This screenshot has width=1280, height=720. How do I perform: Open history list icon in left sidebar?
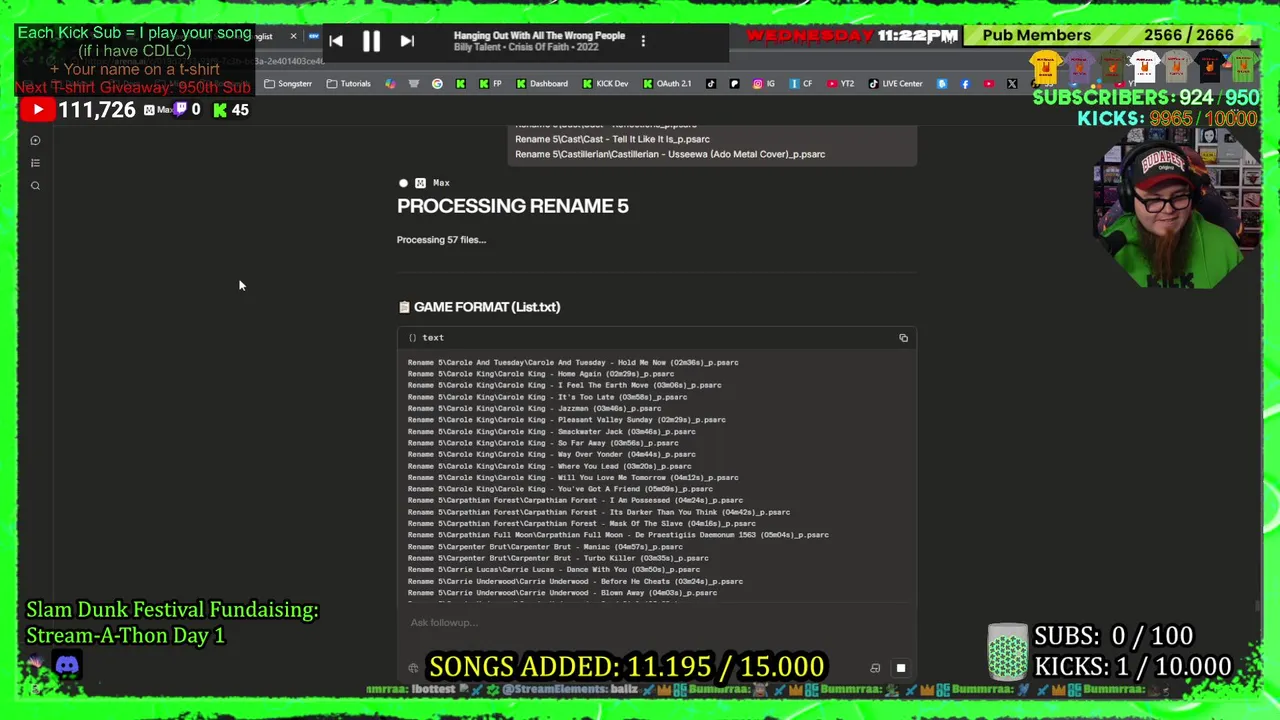pos(35,163)
